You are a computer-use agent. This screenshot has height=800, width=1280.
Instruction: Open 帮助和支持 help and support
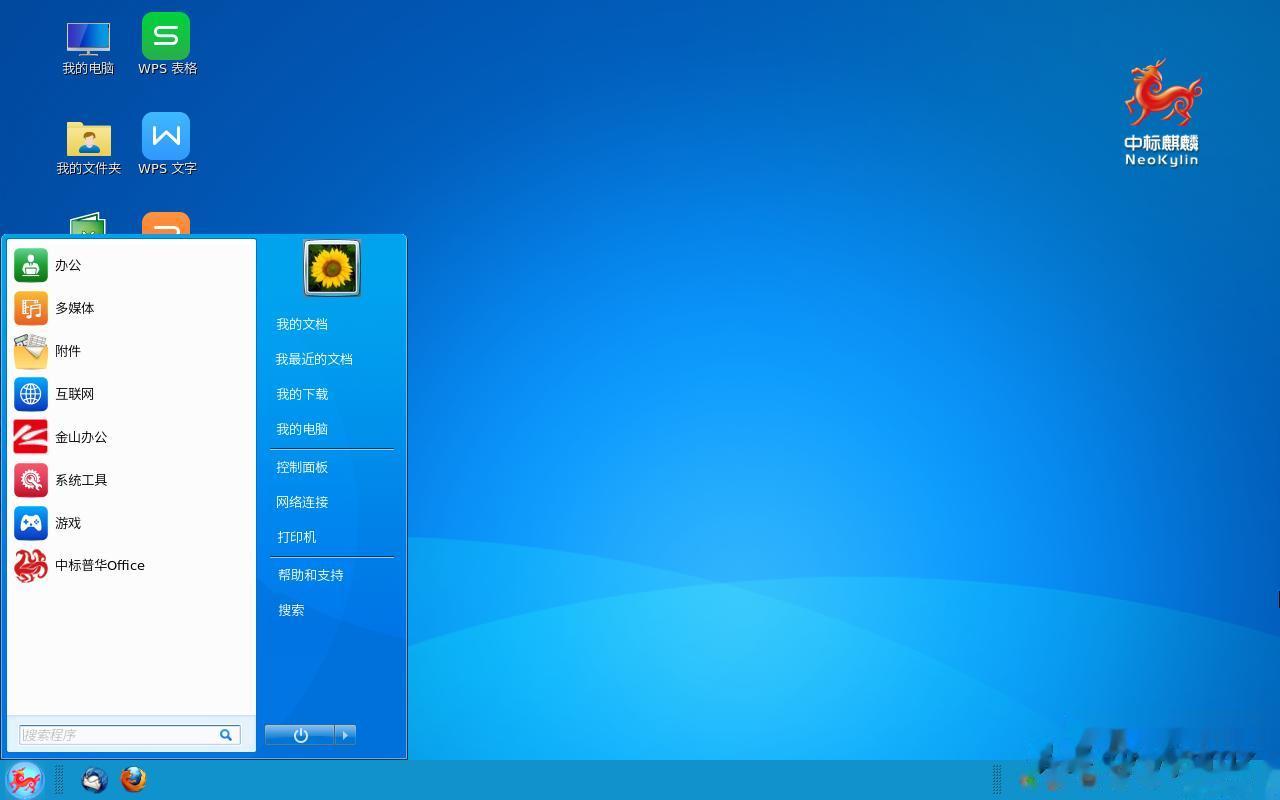[311, 575]
